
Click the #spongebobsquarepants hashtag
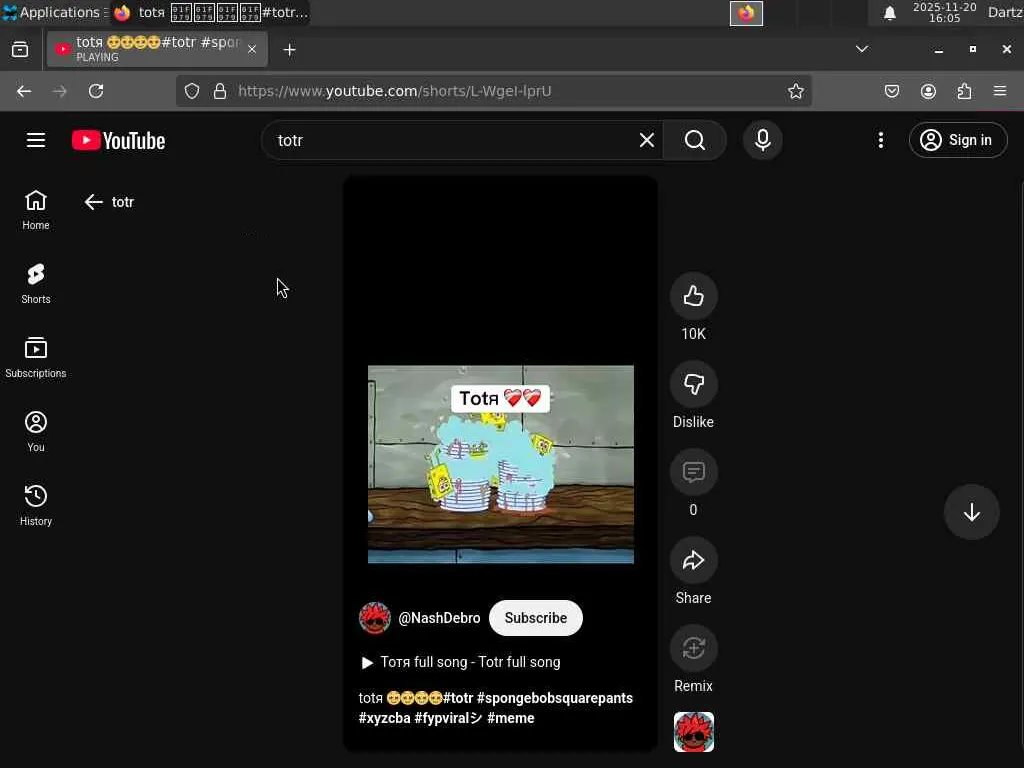coord(554,698)
